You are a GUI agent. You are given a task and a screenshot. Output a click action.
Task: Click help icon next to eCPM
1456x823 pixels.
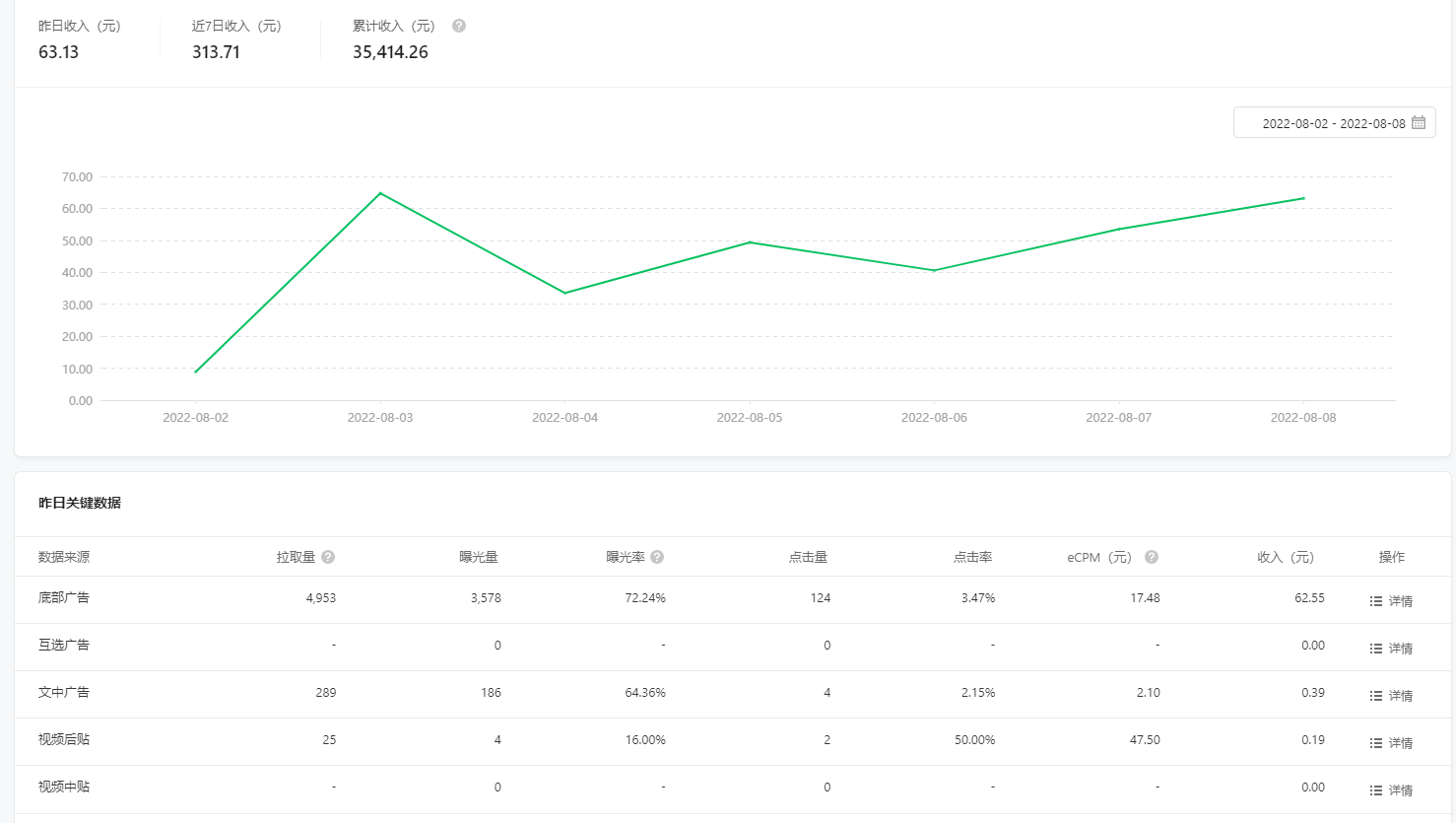[1152, 557]
